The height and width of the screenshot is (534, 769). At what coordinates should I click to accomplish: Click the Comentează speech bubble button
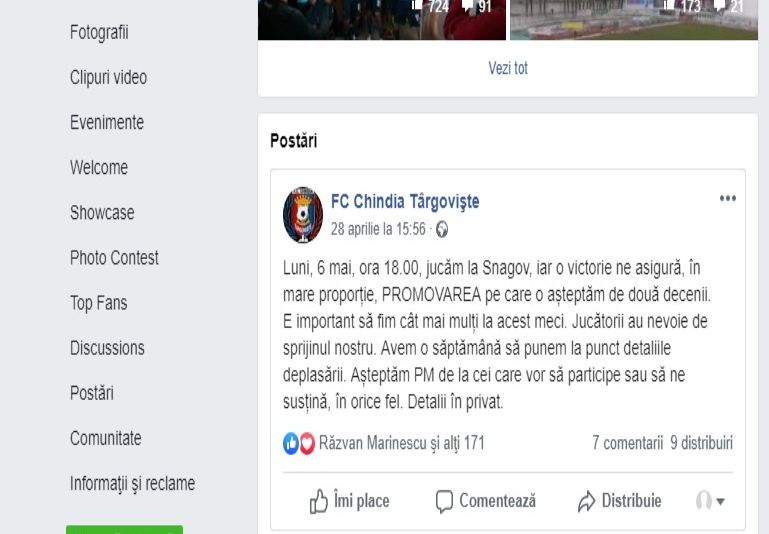click(x=486, y=501)
